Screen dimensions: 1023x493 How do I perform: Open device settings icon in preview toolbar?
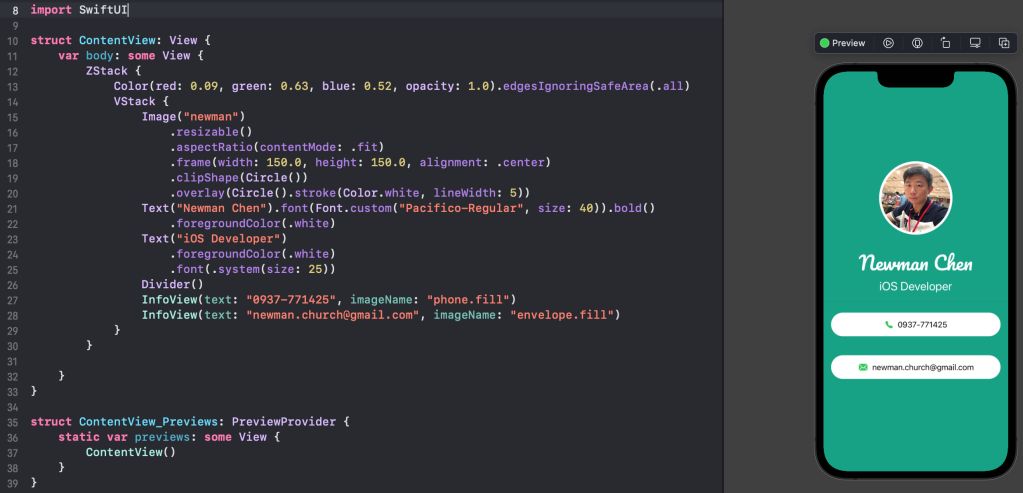975,43
